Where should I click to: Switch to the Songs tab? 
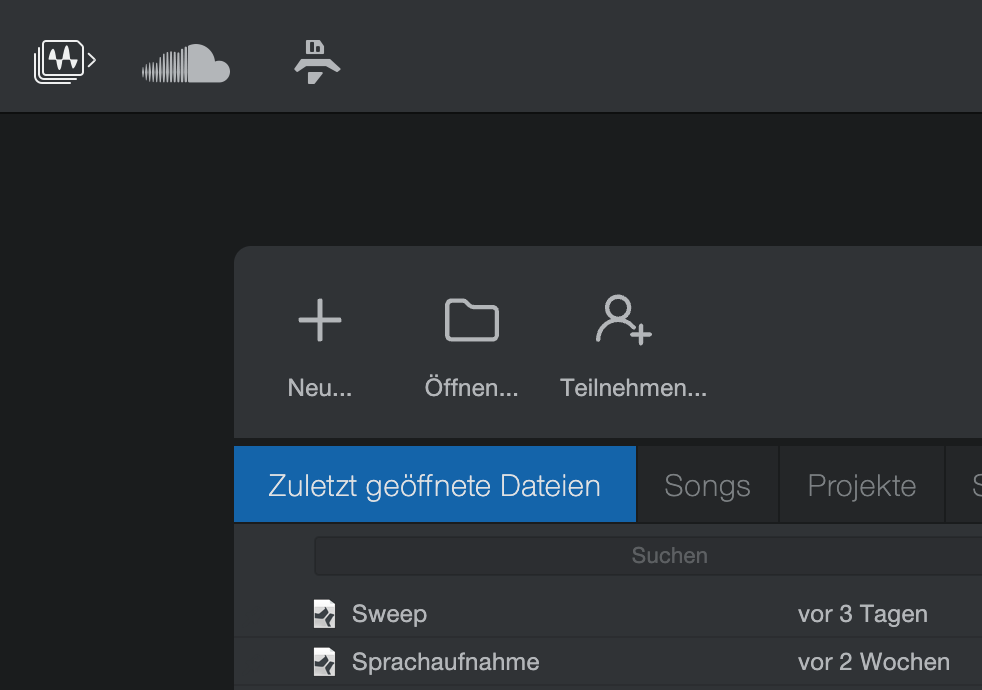tap(707, 484)
